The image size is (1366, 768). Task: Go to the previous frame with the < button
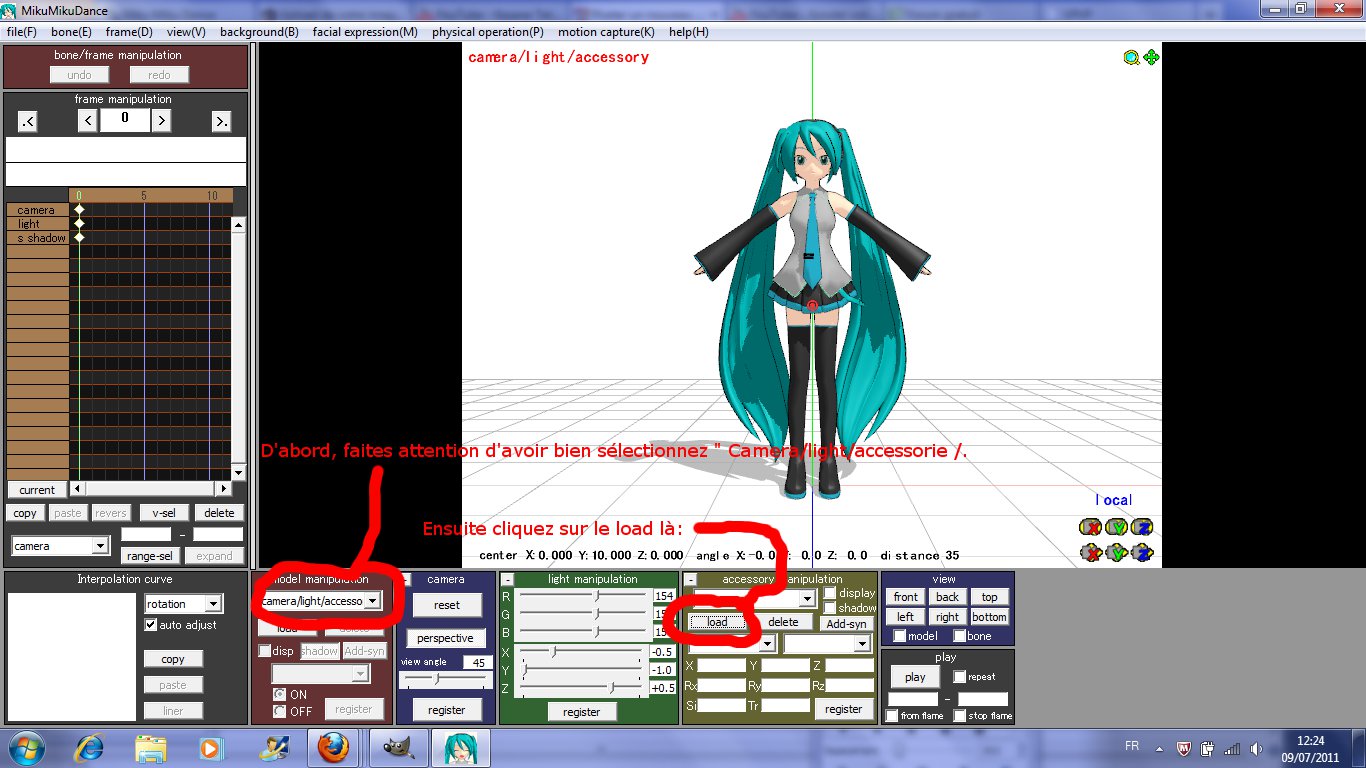tap(87, 121)
